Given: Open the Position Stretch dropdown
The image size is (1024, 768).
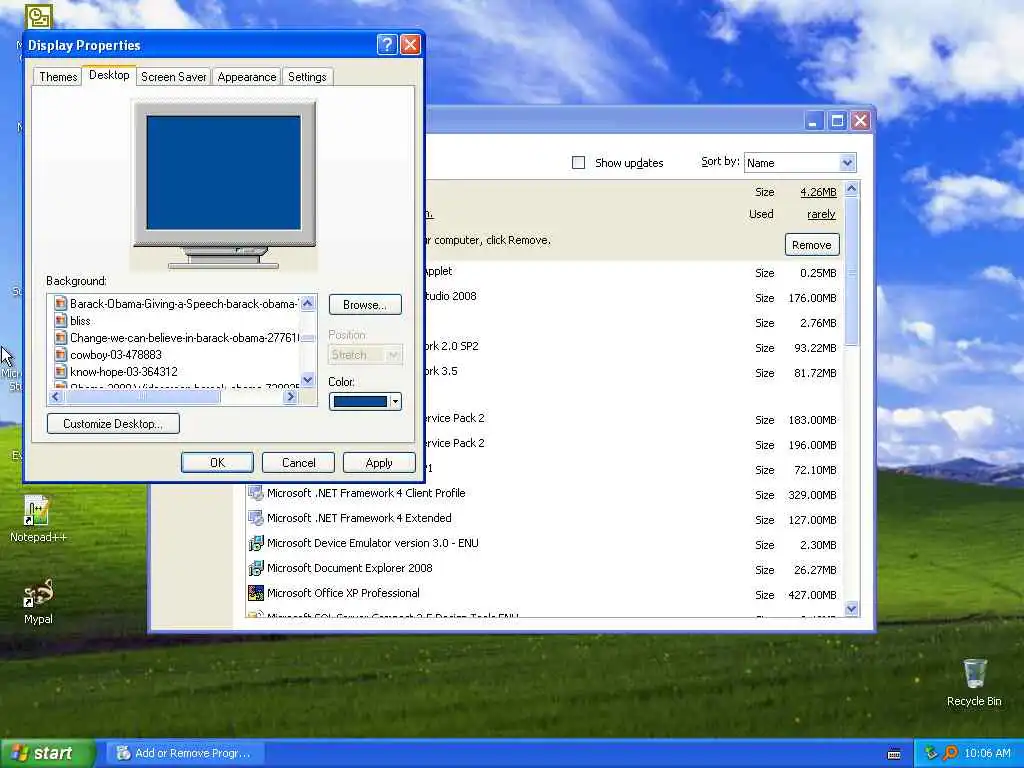Looking at the screenshot, I should click(x=365, y=355).
